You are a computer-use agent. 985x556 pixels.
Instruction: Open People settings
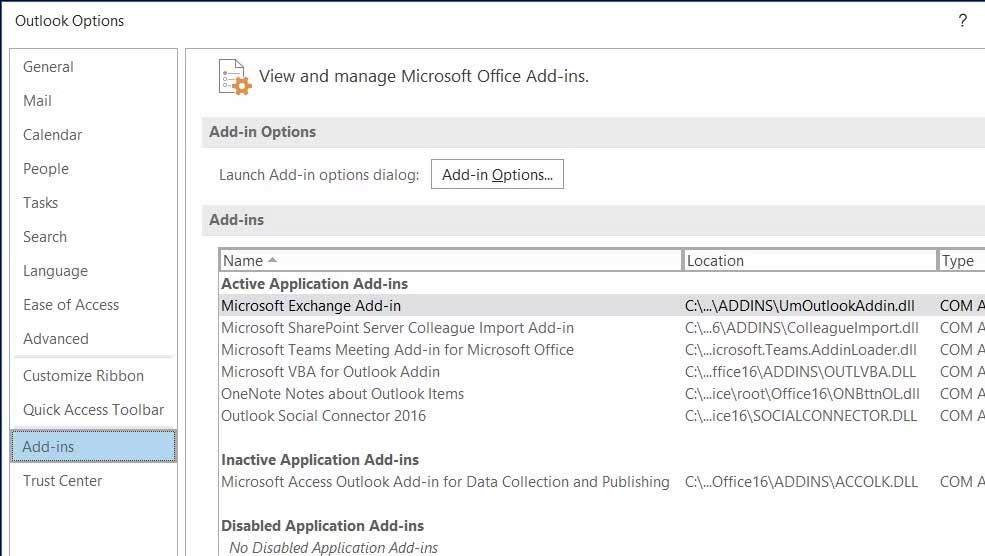[46, 168]
